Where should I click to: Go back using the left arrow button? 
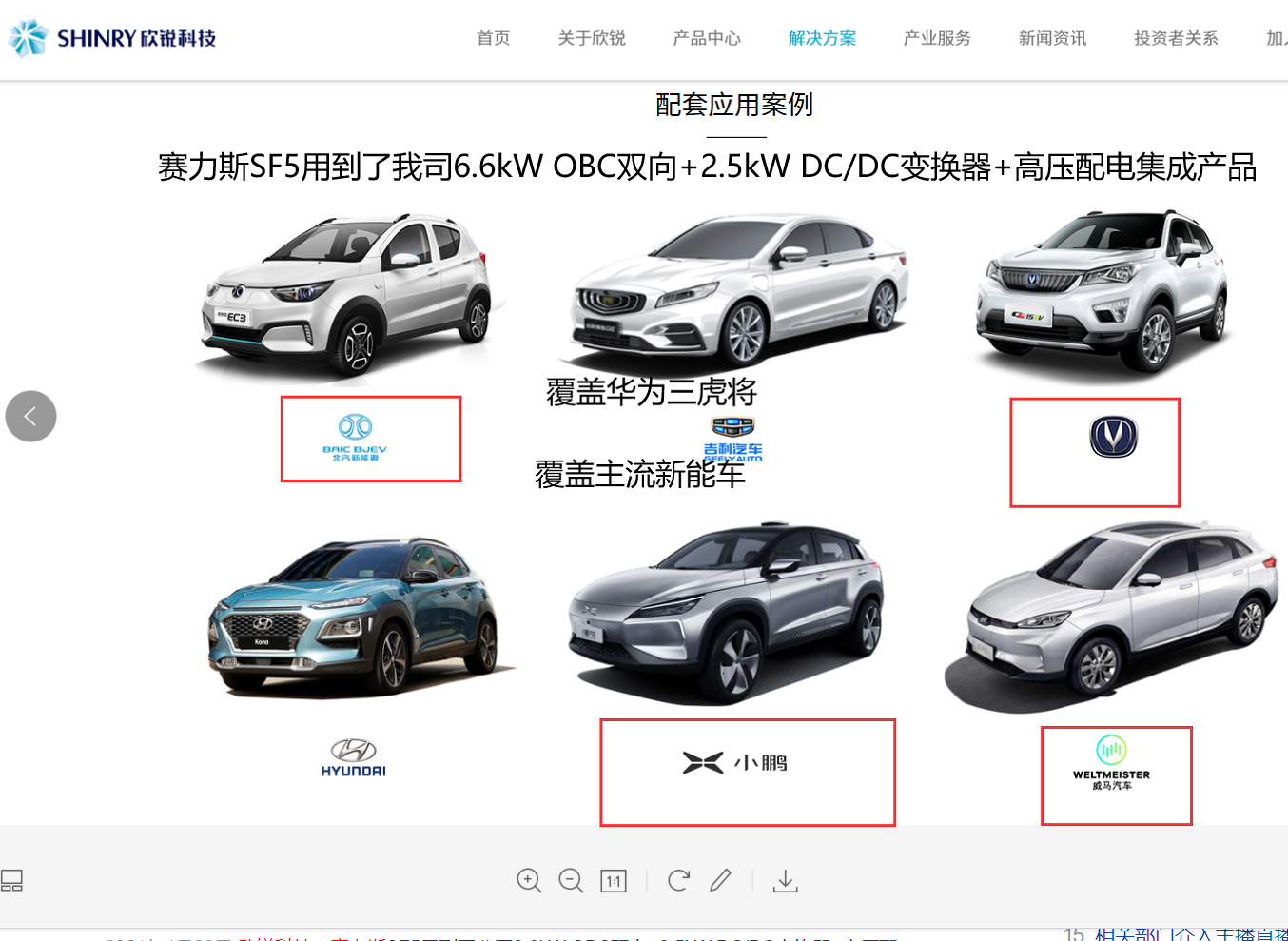30,416
